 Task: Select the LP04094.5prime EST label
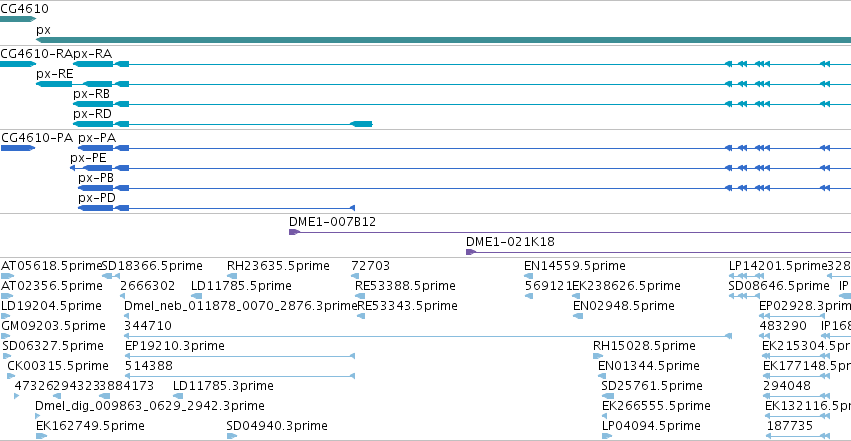pyautogui.click(x=651, y=426)
